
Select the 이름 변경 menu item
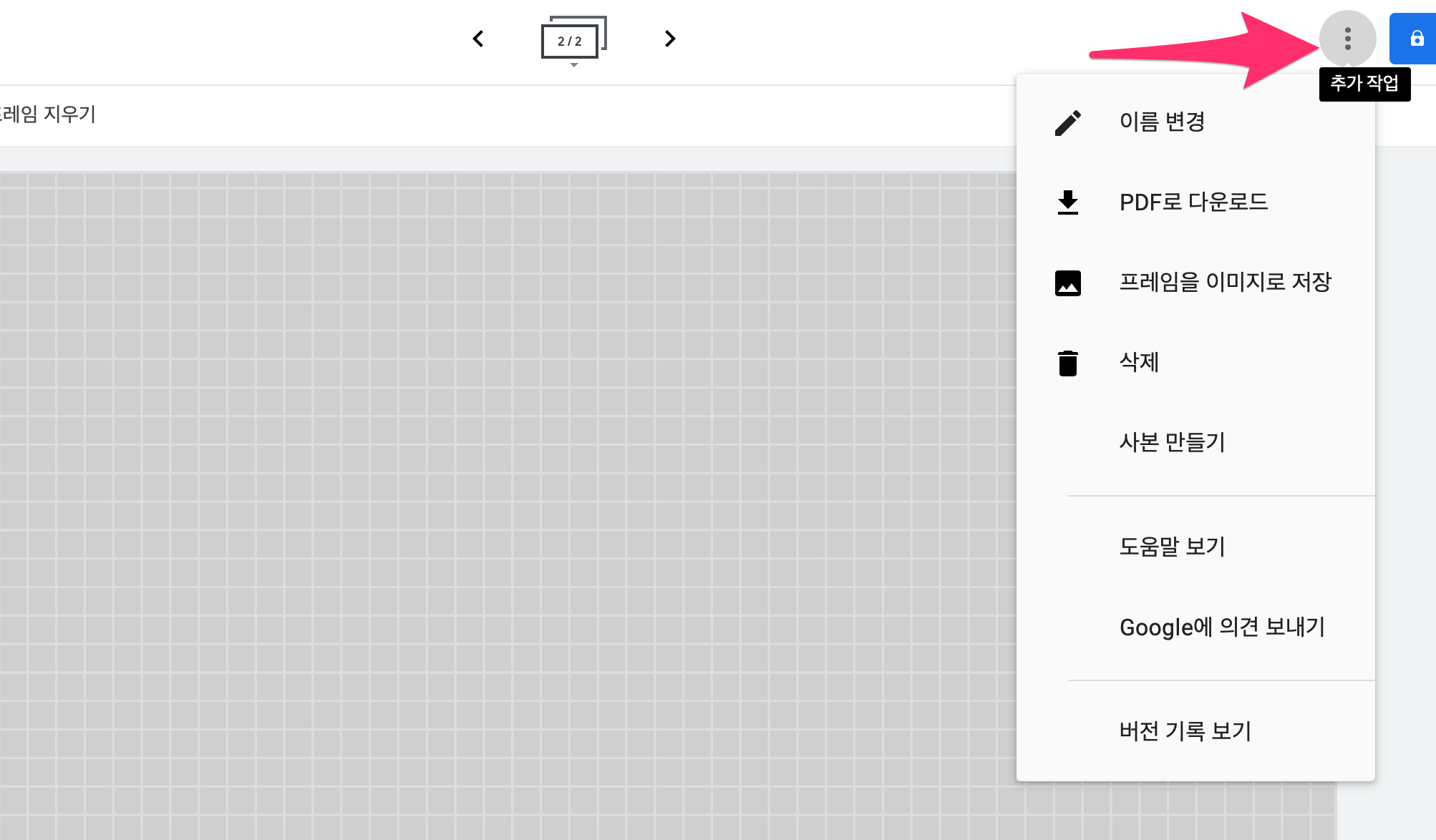(1162, 122)
